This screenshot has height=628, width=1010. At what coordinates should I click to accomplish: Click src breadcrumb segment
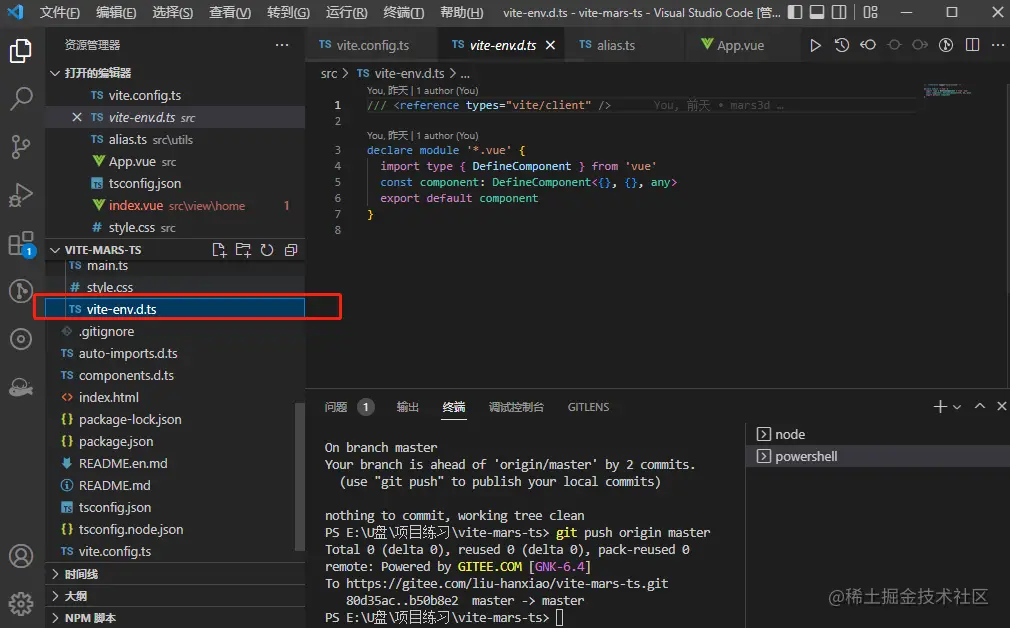coord(329,73)
